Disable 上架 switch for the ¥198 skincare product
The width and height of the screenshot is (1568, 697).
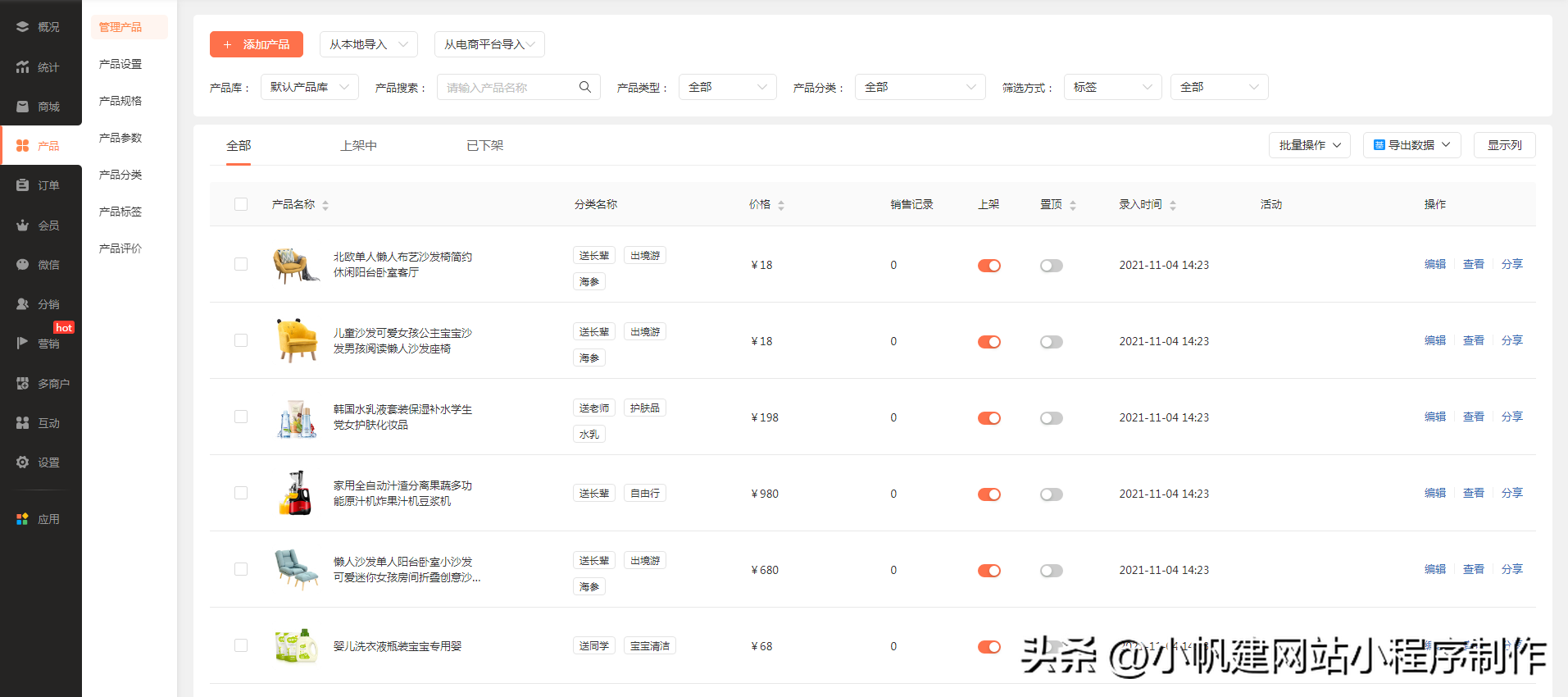[989, 418]
